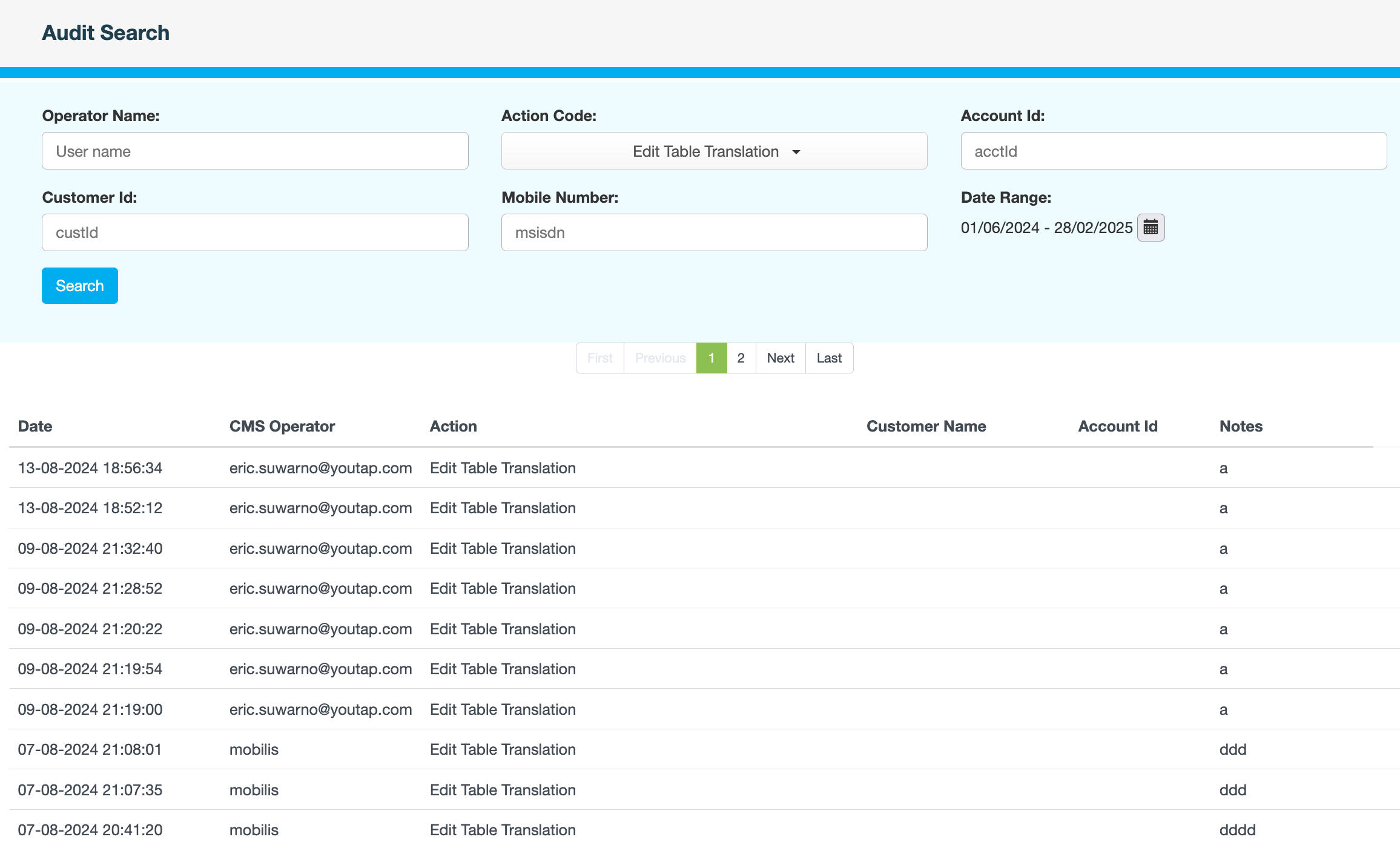The image size is (1400, 851).
Task: Select the 13-08-2024 18:56:34 audit row
Action: click(90, 468)
